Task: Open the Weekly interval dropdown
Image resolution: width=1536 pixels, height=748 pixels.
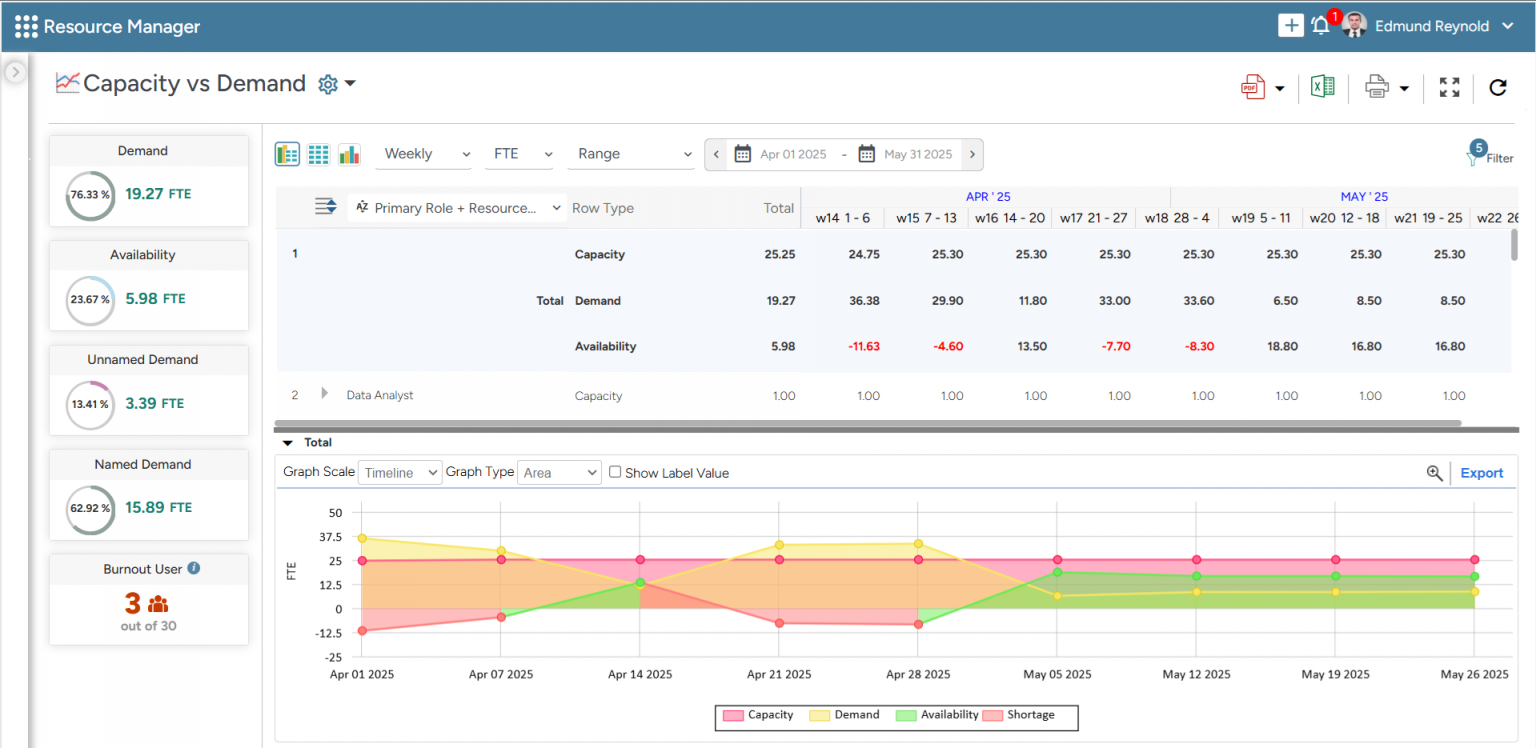Action: [423, 154]
